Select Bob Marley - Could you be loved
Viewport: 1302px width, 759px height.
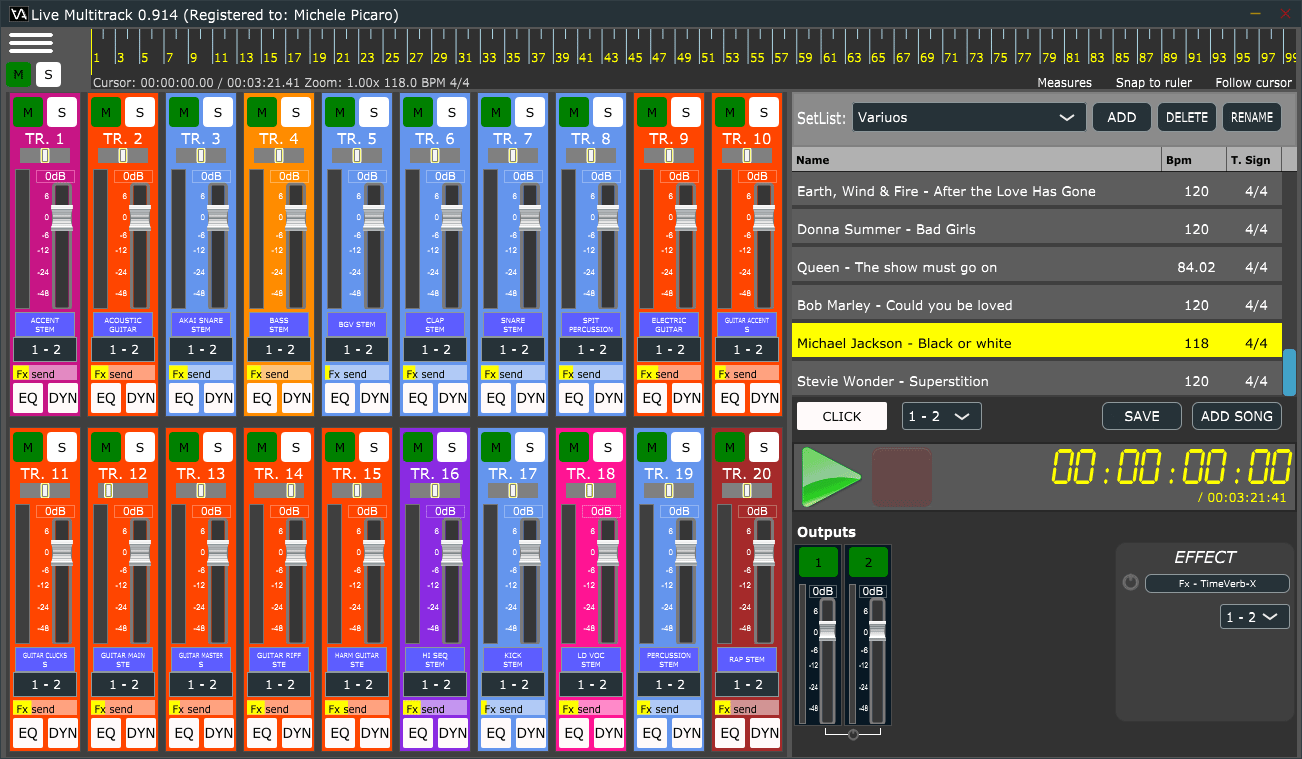click(1037, 305)
